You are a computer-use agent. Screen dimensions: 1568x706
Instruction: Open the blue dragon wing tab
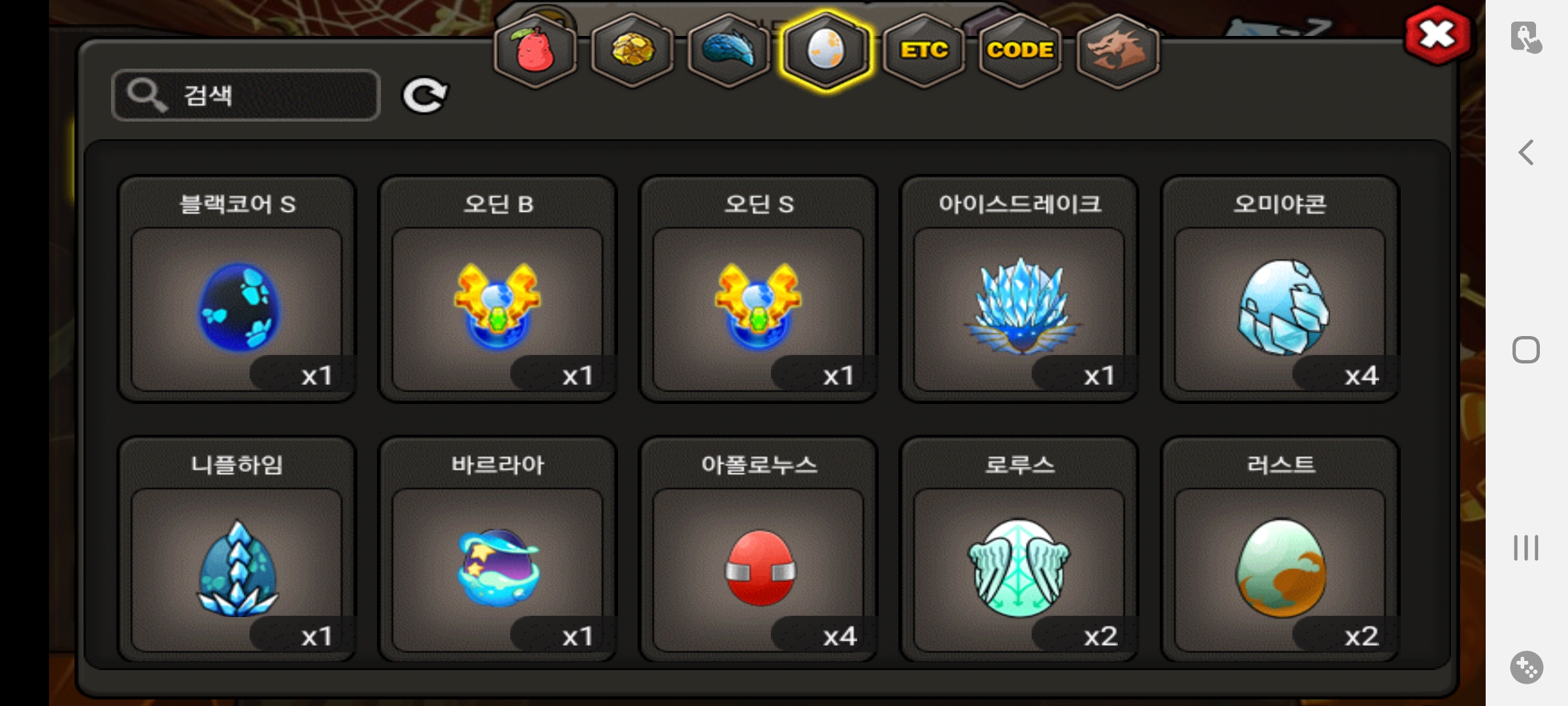pos(728,50)
